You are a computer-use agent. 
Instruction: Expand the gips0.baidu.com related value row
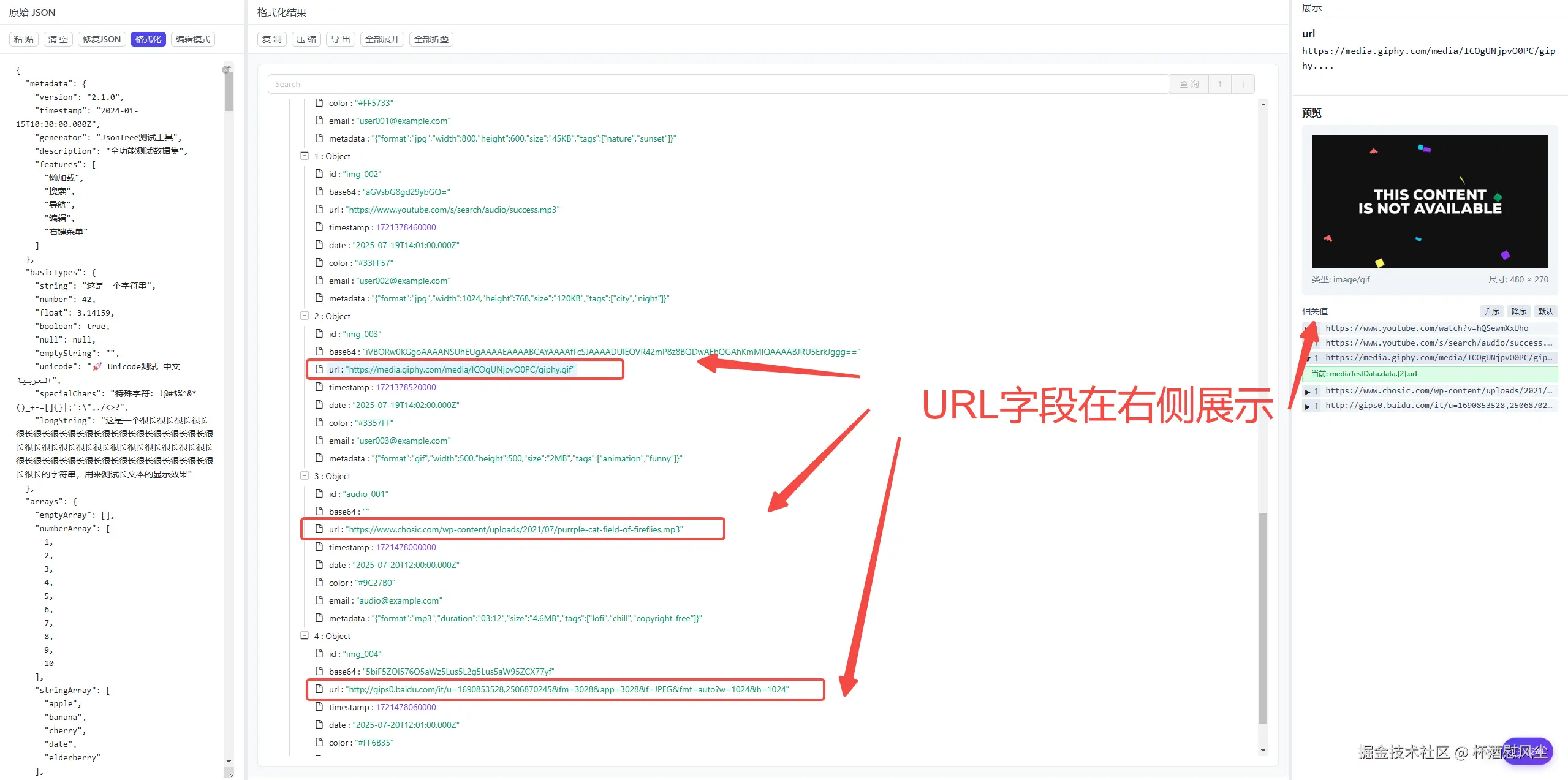pos(1307,406)
